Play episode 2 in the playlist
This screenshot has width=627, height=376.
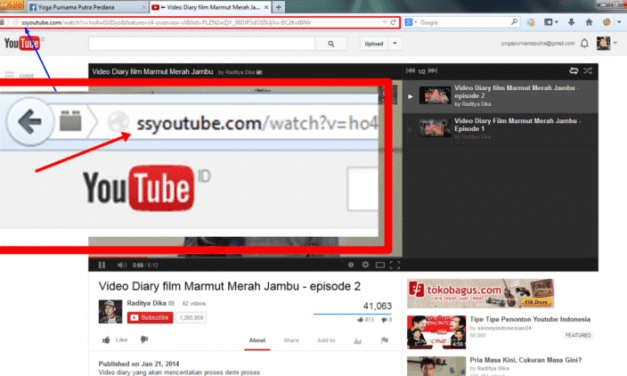(x=500, y=96)
